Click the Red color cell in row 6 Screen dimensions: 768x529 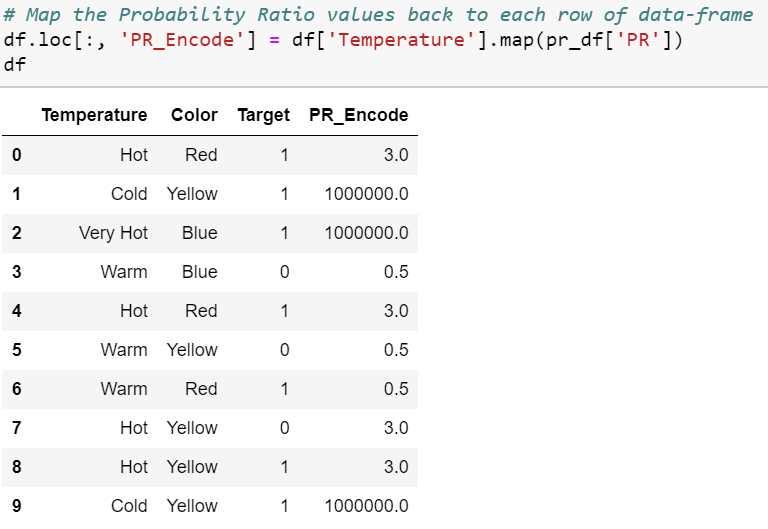200,389
